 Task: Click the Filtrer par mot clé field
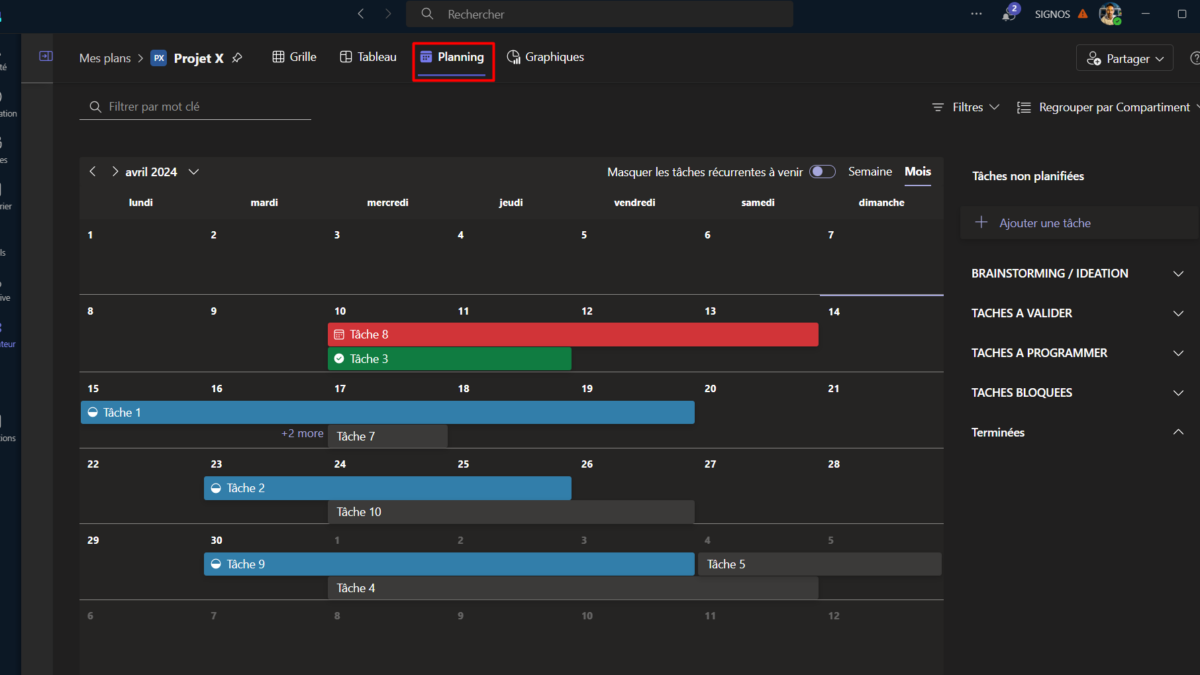click(200, 107)
